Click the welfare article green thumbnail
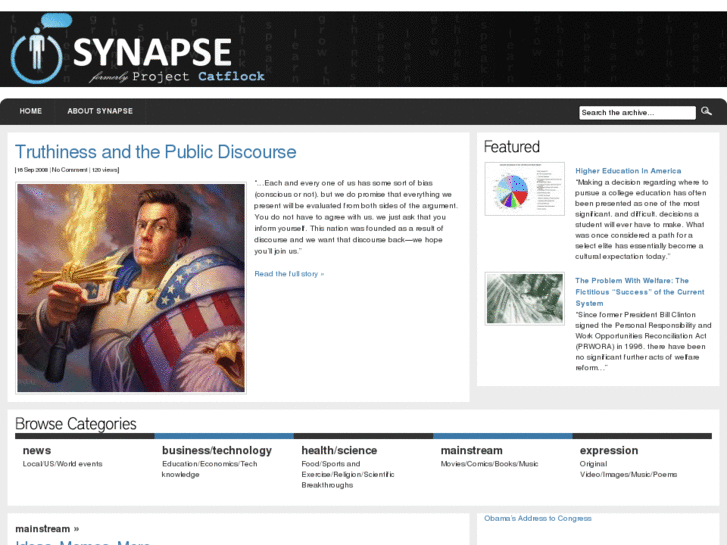 click(x=524, y=299)
